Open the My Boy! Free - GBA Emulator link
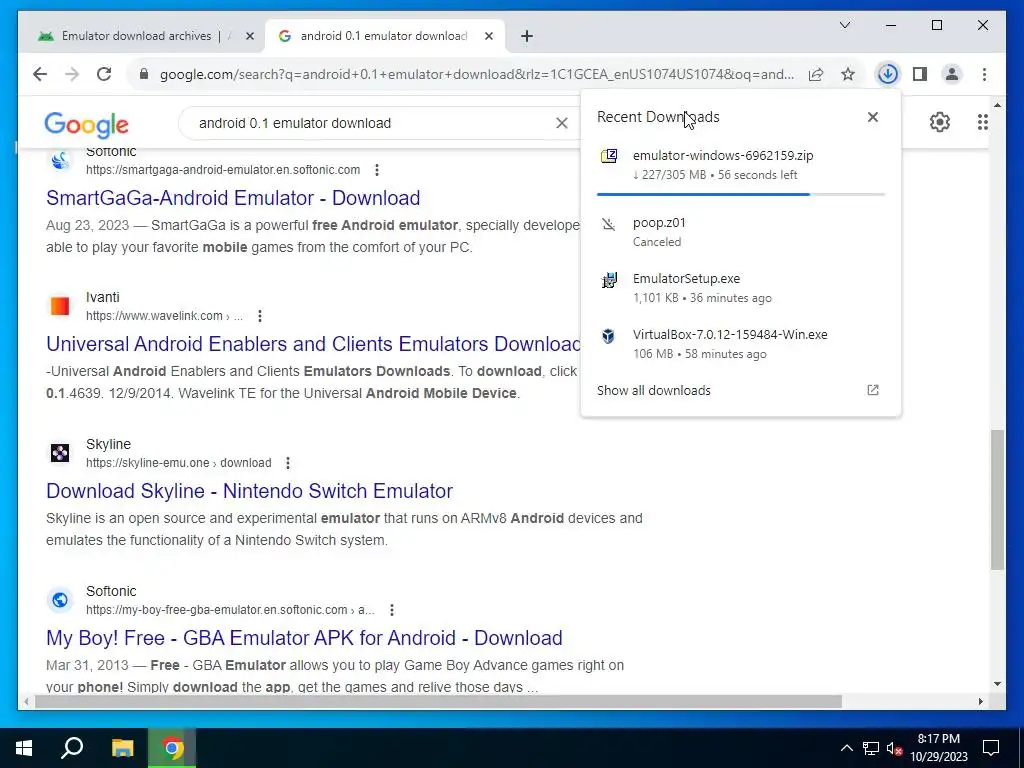The image size is (1024, 768). pos(304,638)
